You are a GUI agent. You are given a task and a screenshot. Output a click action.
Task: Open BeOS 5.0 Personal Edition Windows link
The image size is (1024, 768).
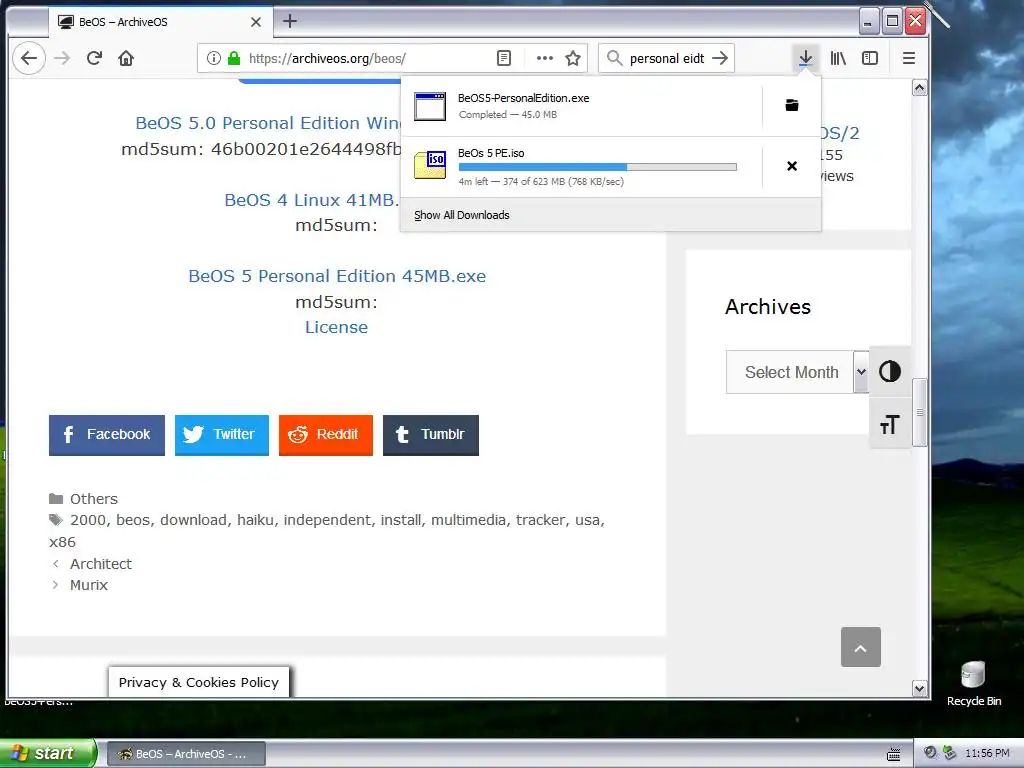pyautogui.click(x=268, y=123)
